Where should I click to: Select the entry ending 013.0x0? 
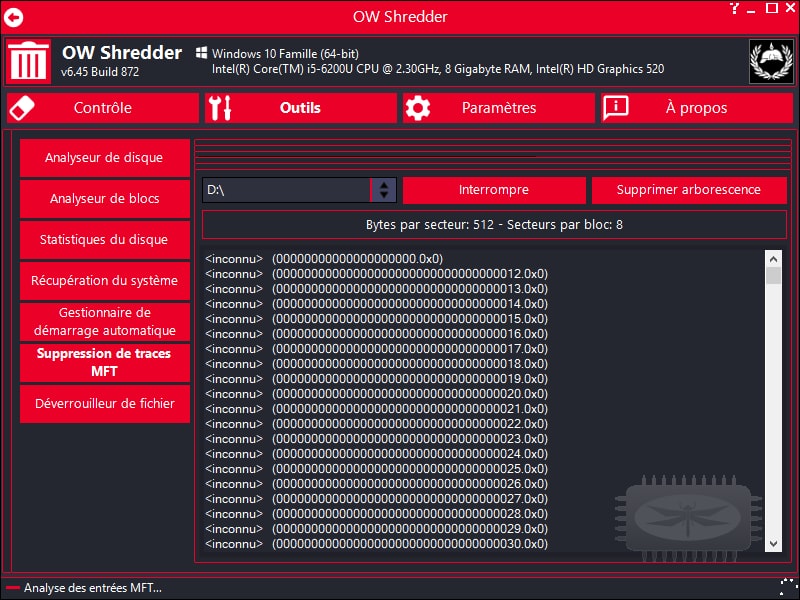pos(377,289)
